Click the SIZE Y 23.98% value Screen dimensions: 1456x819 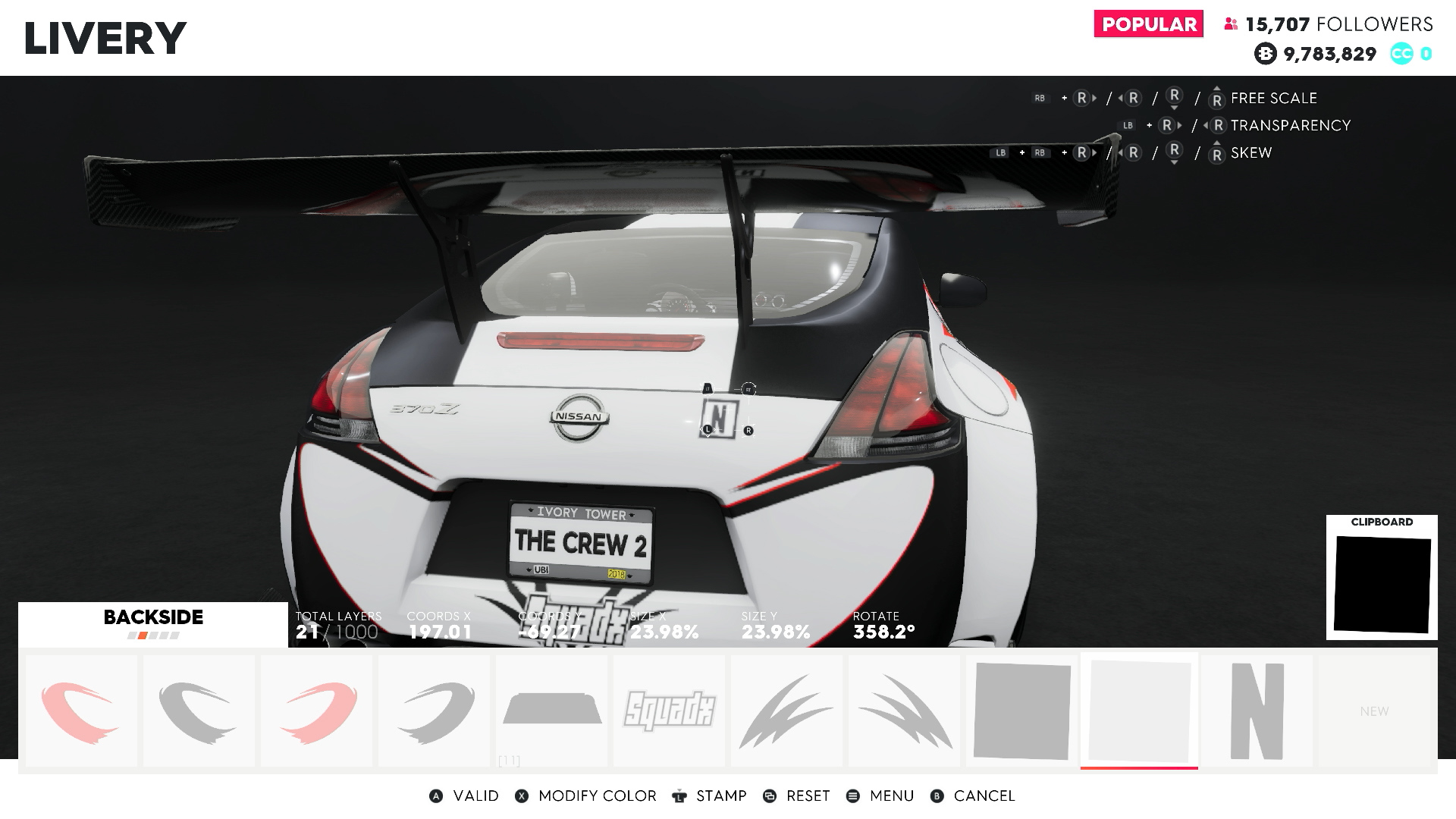776,632
